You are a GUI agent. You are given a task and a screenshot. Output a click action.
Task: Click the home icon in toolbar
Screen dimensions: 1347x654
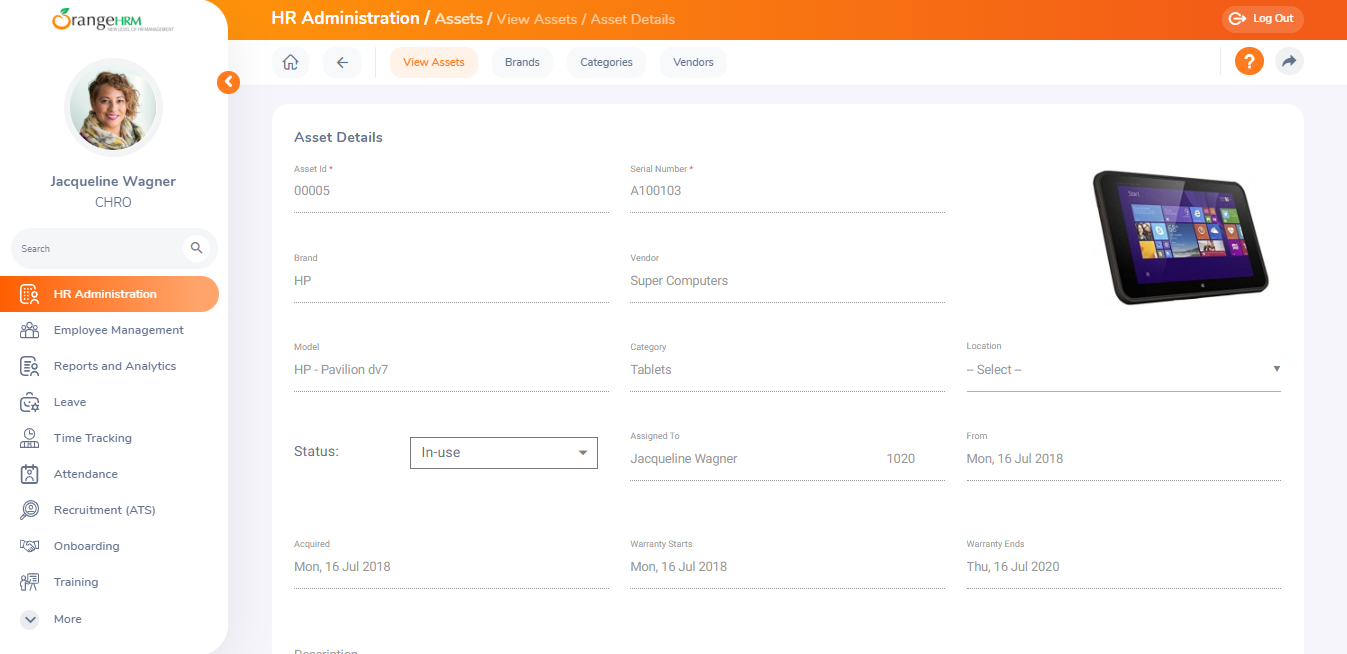coord(290,62)
